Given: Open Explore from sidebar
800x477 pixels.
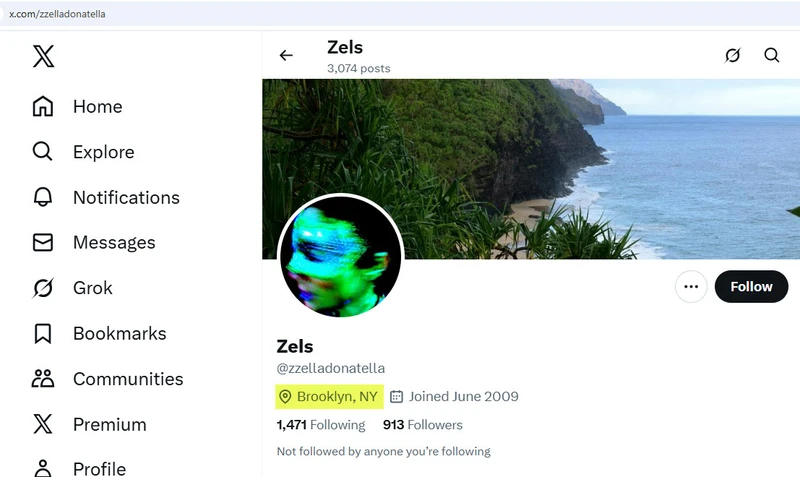Looking at the screenshot, I should [103, 152].
